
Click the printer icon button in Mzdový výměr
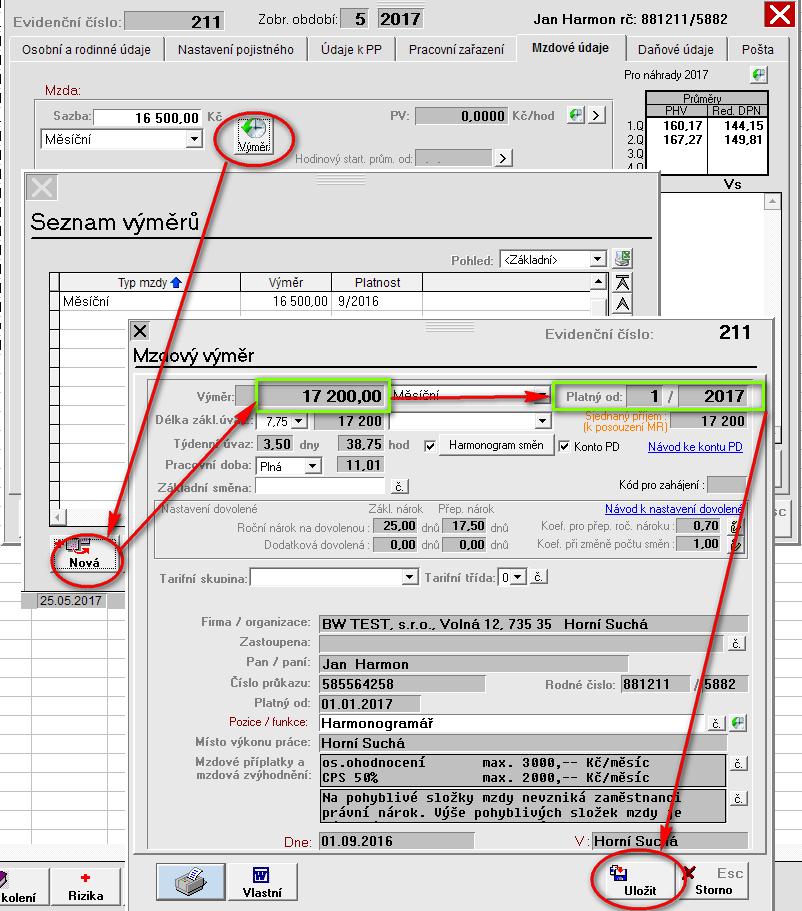[x=190, y=881]
